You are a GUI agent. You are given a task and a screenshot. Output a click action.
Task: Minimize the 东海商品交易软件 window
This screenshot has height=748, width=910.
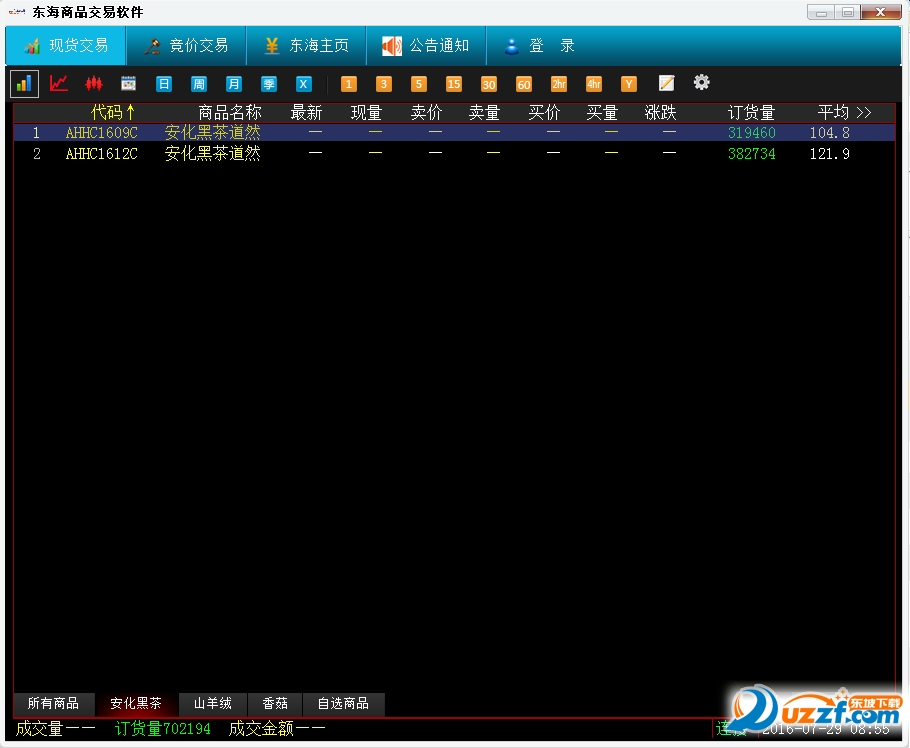click(x=821, y=12)
